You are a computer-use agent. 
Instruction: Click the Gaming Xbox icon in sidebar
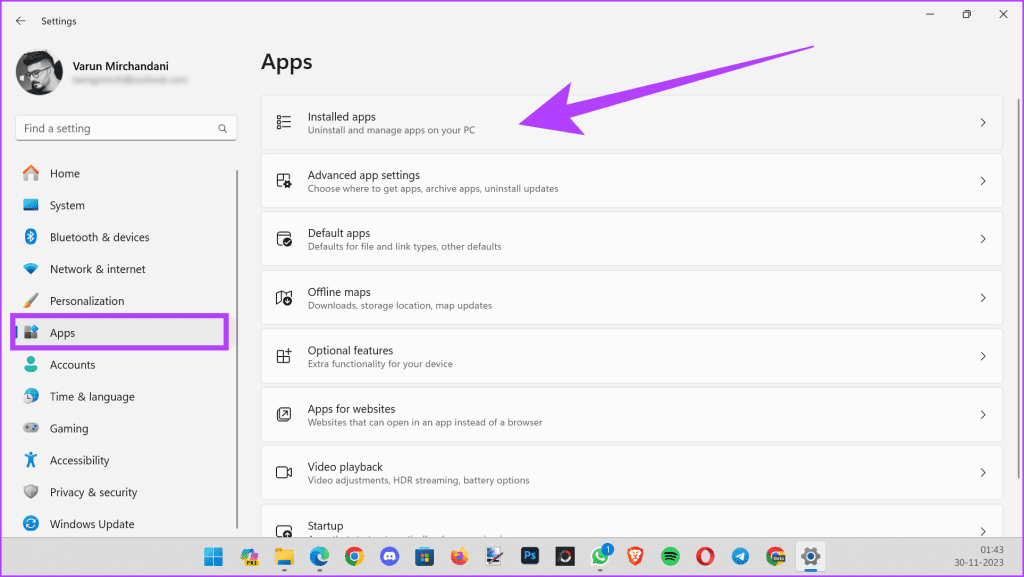pyautogui.click(x=31, y=428)
